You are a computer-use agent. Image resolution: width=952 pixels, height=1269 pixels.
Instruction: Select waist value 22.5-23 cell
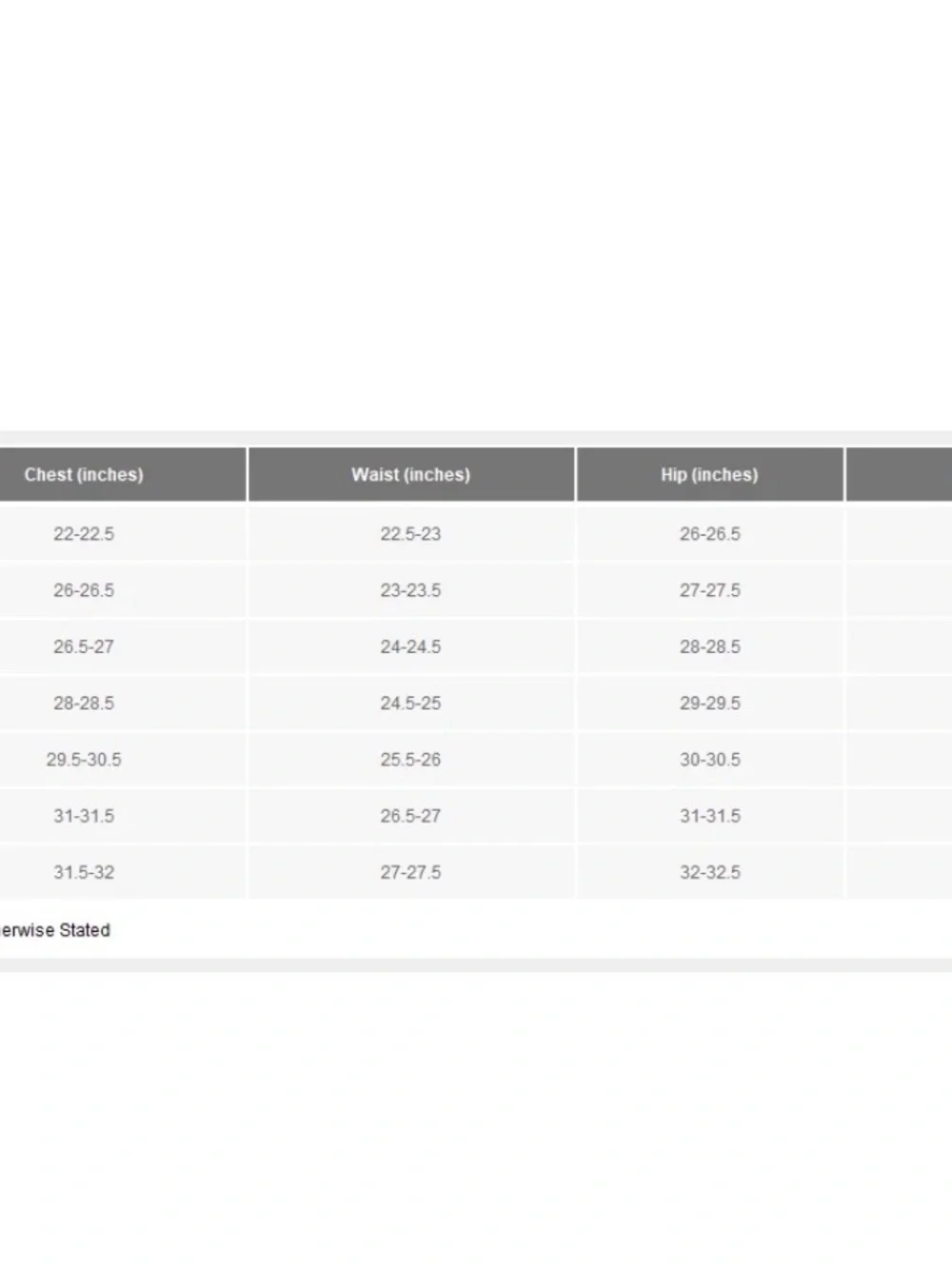click(411, 533)
